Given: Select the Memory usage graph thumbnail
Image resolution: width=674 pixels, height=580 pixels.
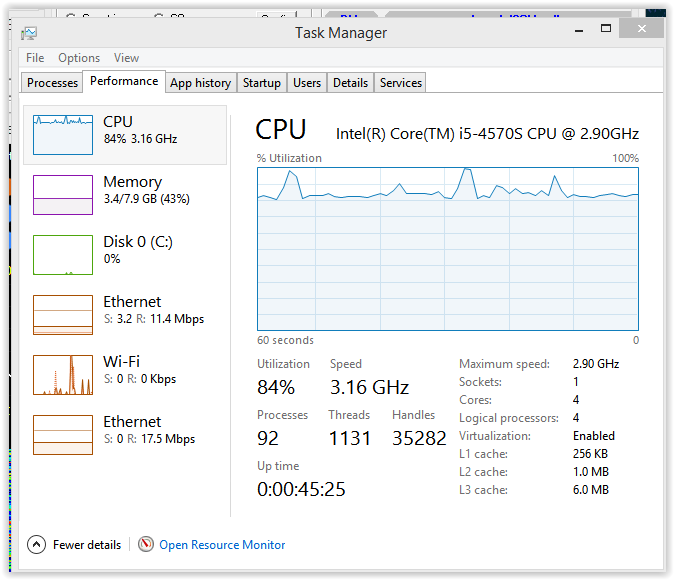Looking at the screenshot, I should pos(62,195).
